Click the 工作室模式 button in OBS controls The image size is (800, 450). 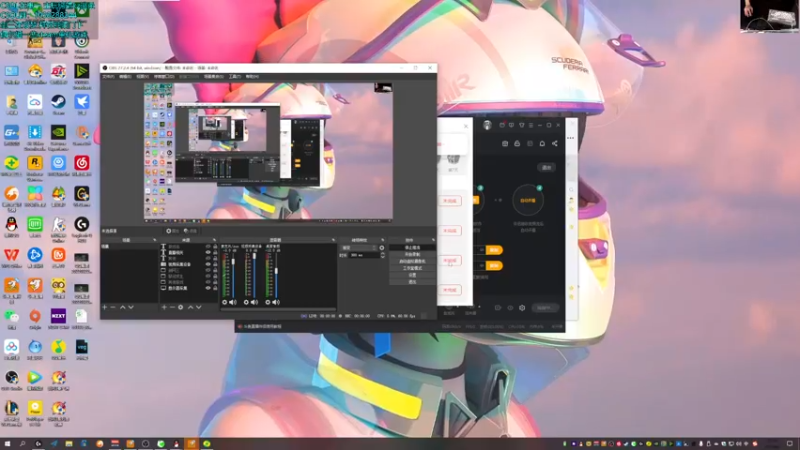pos(412,268)
